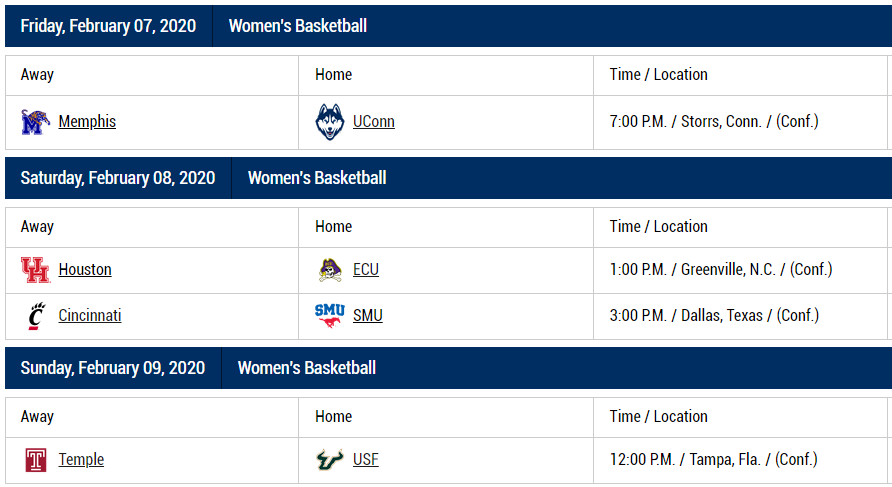Open the UConn team link
The image size is (892, 487).
pos(374,122)
